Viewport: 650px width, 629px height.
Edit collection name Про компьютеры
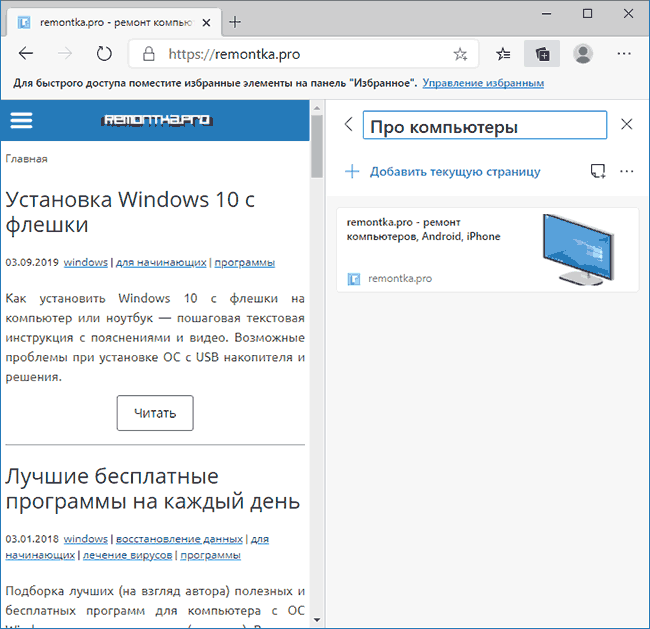485,125
